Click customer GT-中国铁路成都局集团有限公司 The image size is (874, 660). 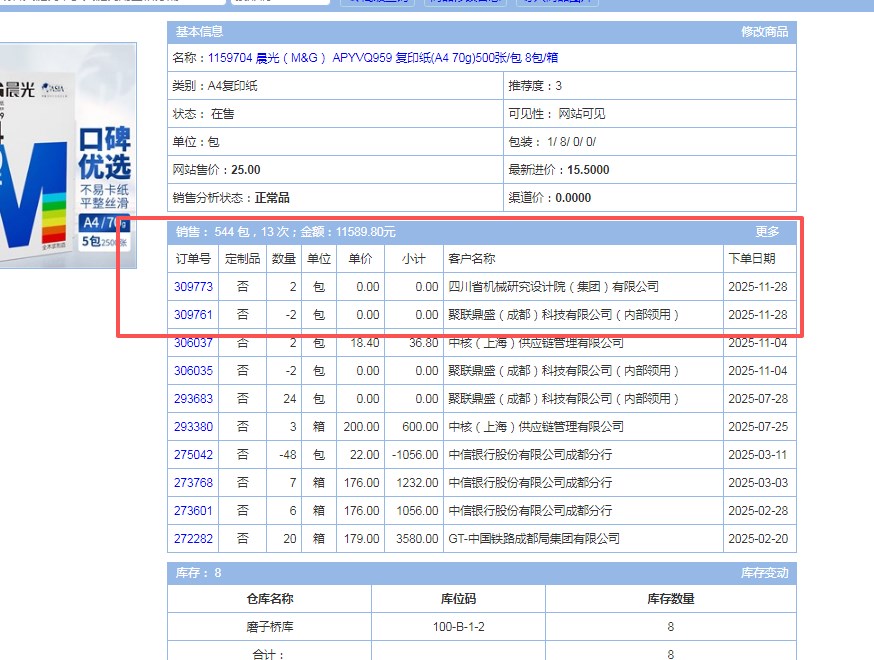pos(533,539)
